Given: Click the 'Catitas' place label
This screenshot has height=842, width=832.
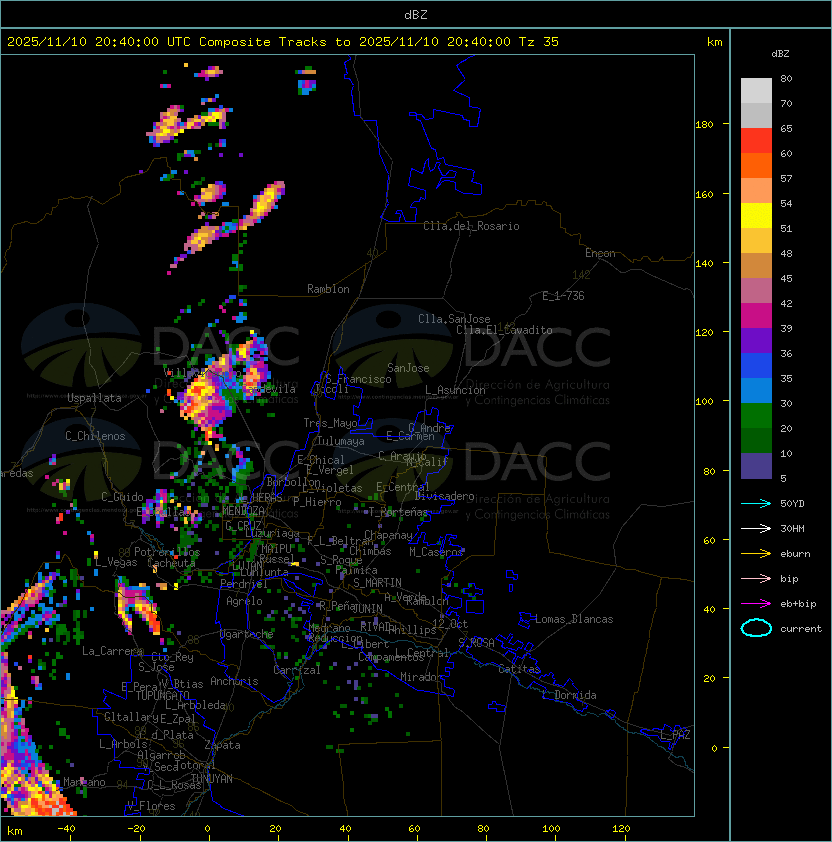Looking at the screenshot, I should 519,669.
